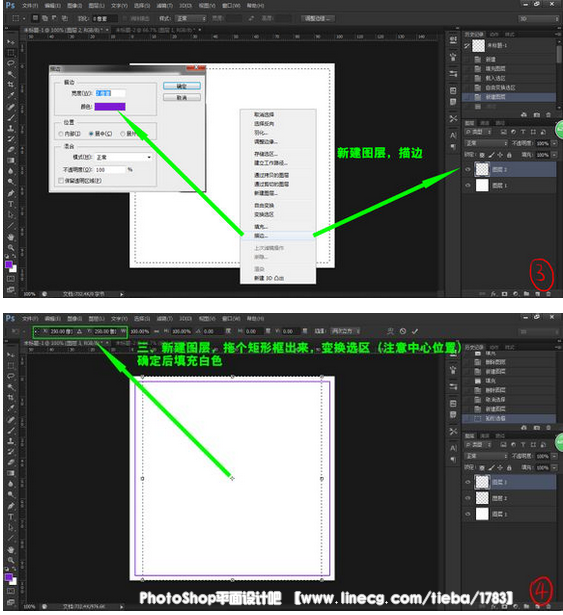Screen dimensions: 563x615
Task: Add layer mask in top Layers panel
Action: coord(505,293)
